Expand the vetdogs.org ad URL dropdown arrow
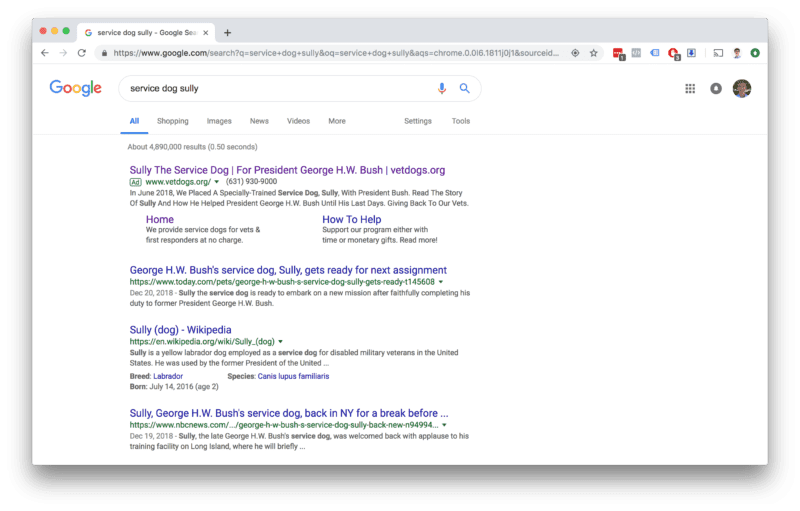Viewport: 800px width, 511px height. pos(216,182)
